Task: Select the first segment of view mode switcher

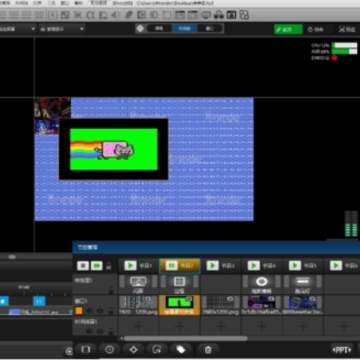Action: pos(159,29)
